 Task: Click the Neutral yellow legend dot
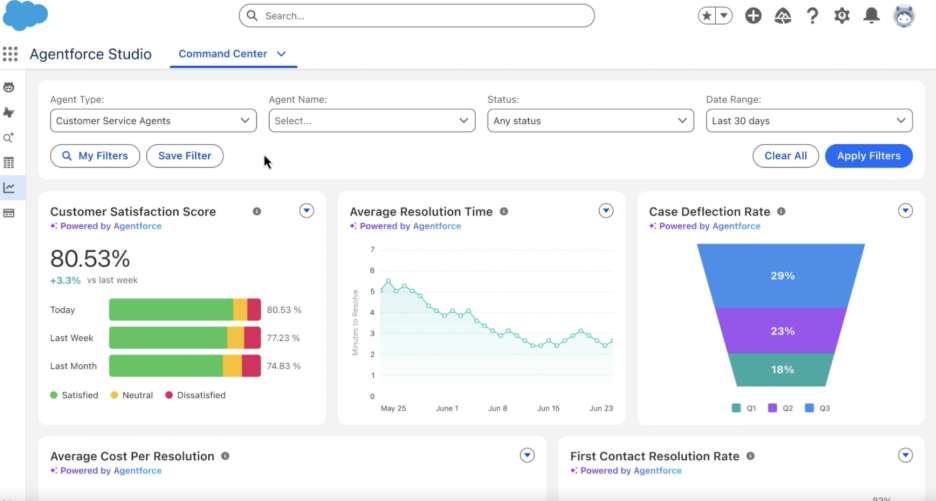114,395
